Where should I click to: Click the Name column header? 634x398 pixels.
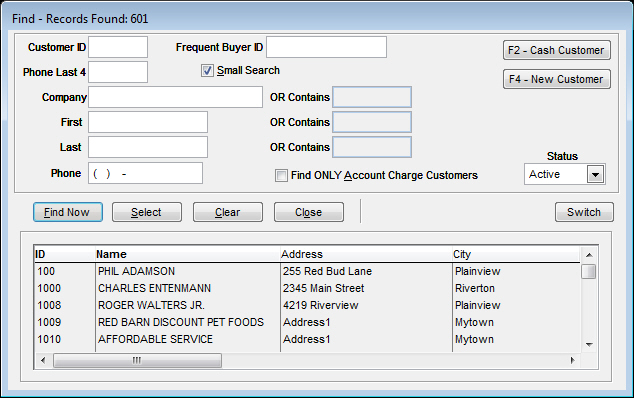(188, 254)
